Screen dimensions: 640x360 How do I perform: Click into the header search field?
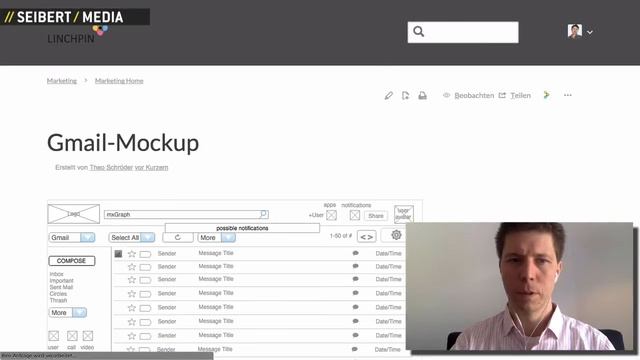click(x=463, y=32)
